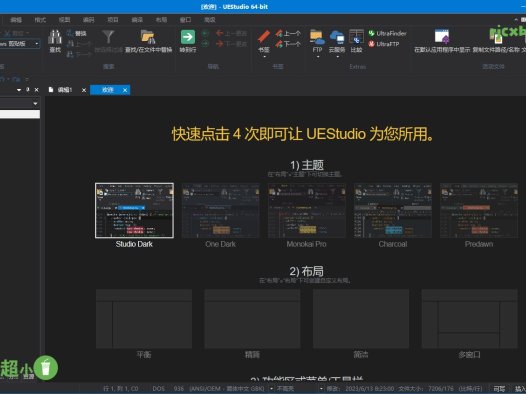Click code page 936 in status bar

pos(179,389)
